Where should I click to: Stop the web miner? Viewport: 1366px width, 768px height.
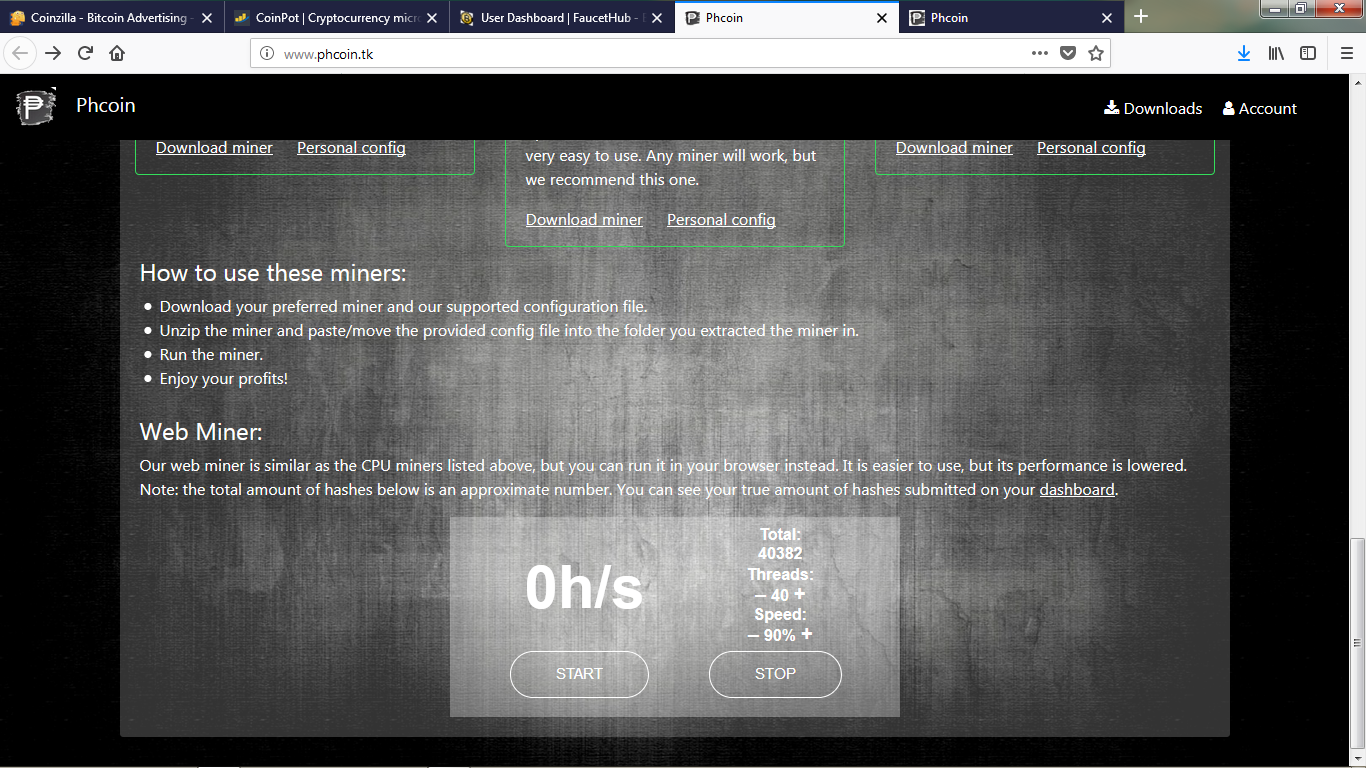(775, 674)
